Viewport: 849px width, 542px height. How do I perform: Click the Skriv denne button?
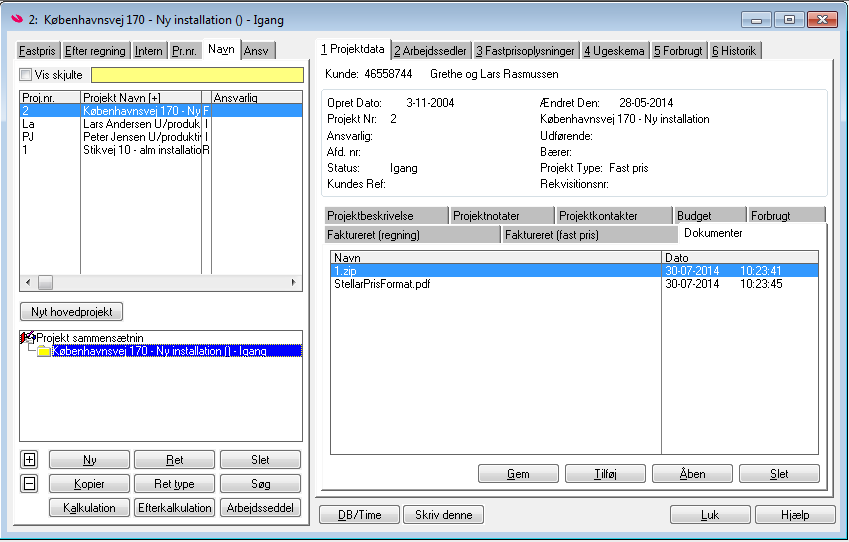[443, 514]
